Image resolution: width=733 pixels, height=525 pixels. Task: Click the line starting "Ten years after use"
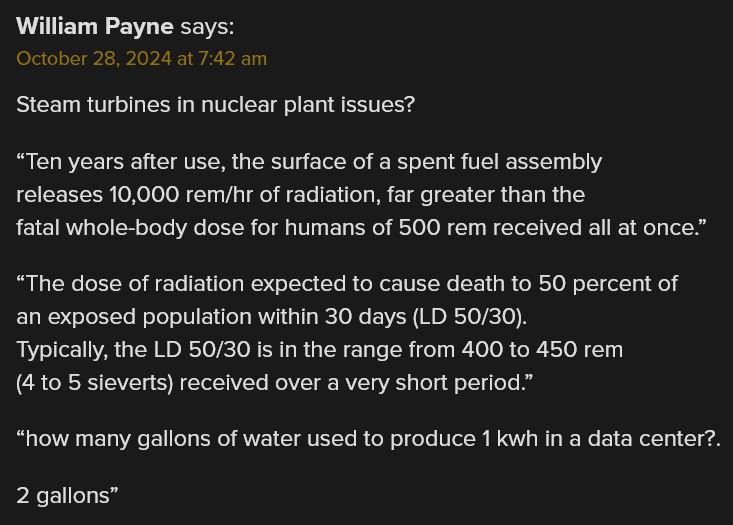[x=309, y=162]
